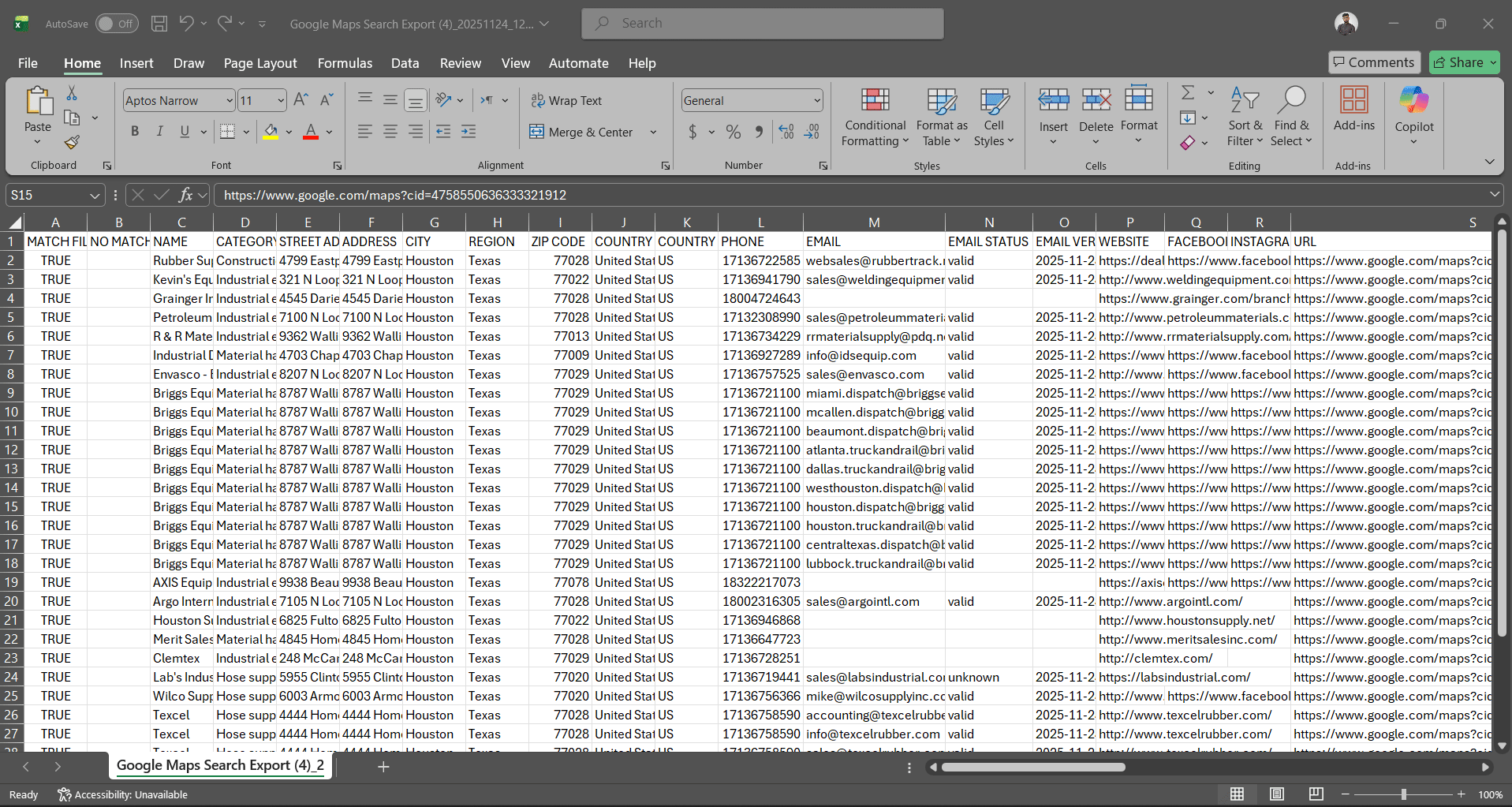
Task: Open Conditional Formatting options
Action: (874, 117)
